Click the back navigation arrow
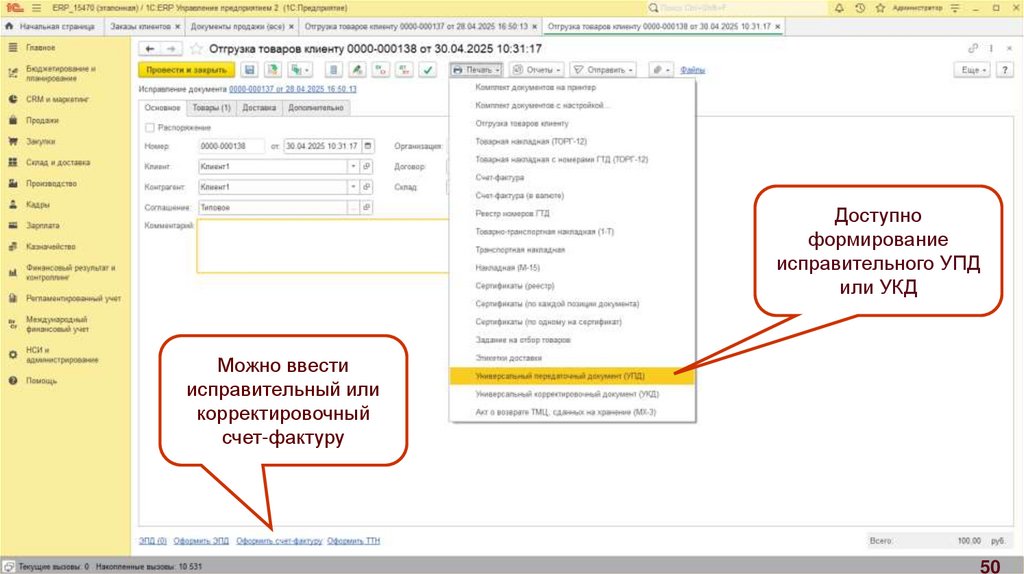 pos(150,48)
